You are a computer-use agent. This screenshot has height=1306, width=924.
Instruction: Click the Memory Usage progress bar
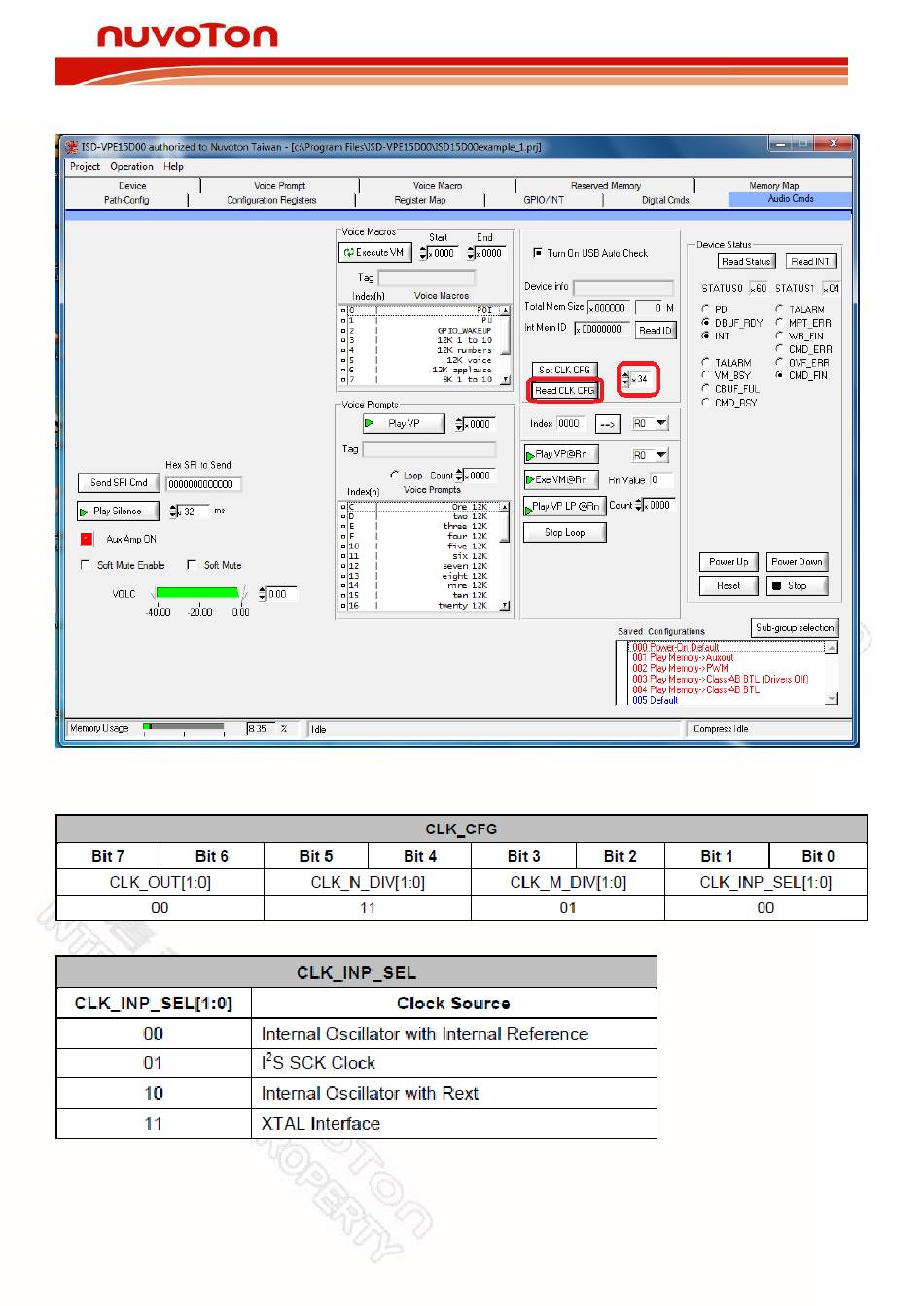pos(184,727)
